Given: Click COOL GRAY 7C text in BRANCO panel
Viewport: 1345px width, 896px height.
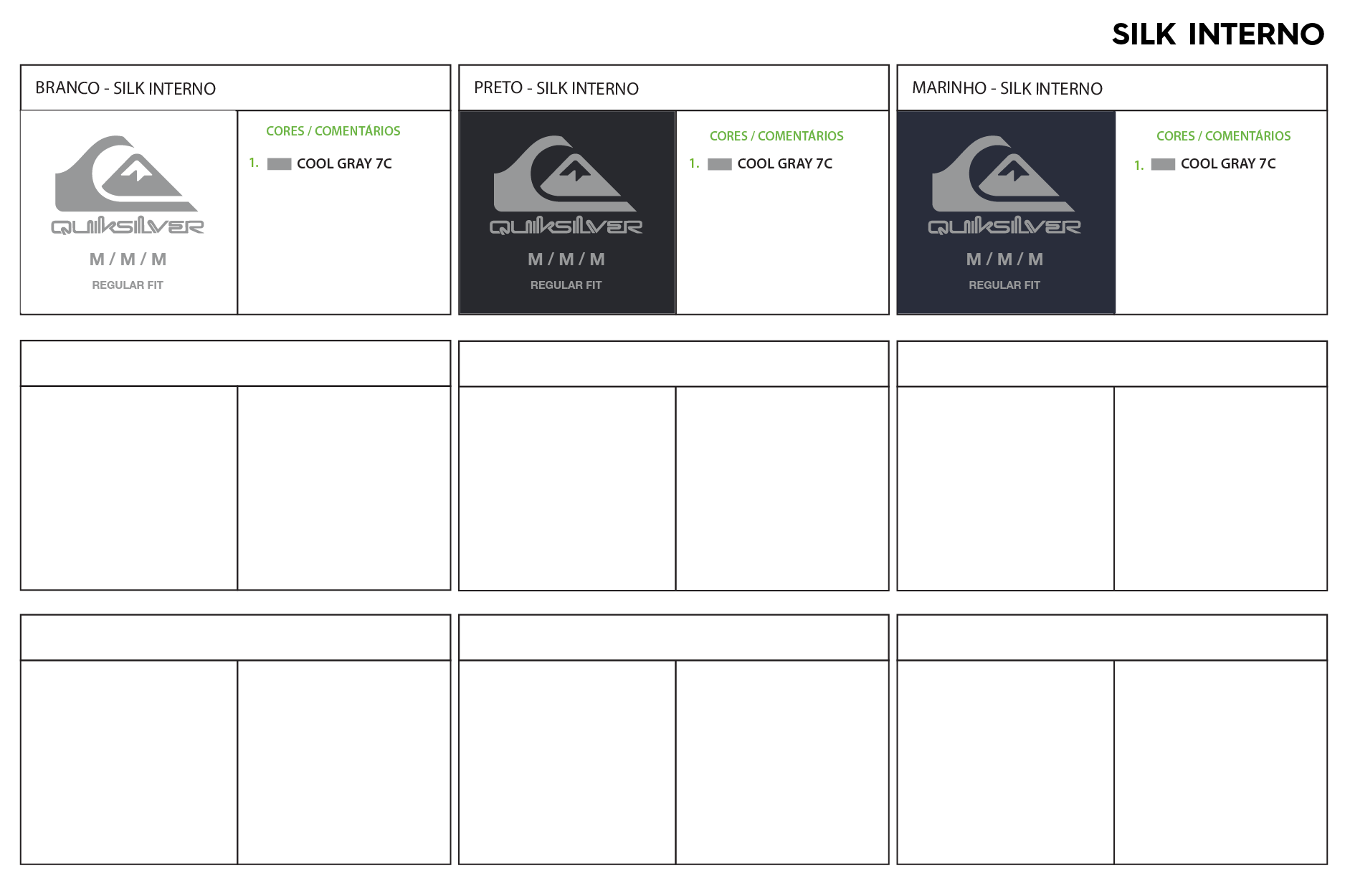Looking at the screenshot, I should pos(344,163).
